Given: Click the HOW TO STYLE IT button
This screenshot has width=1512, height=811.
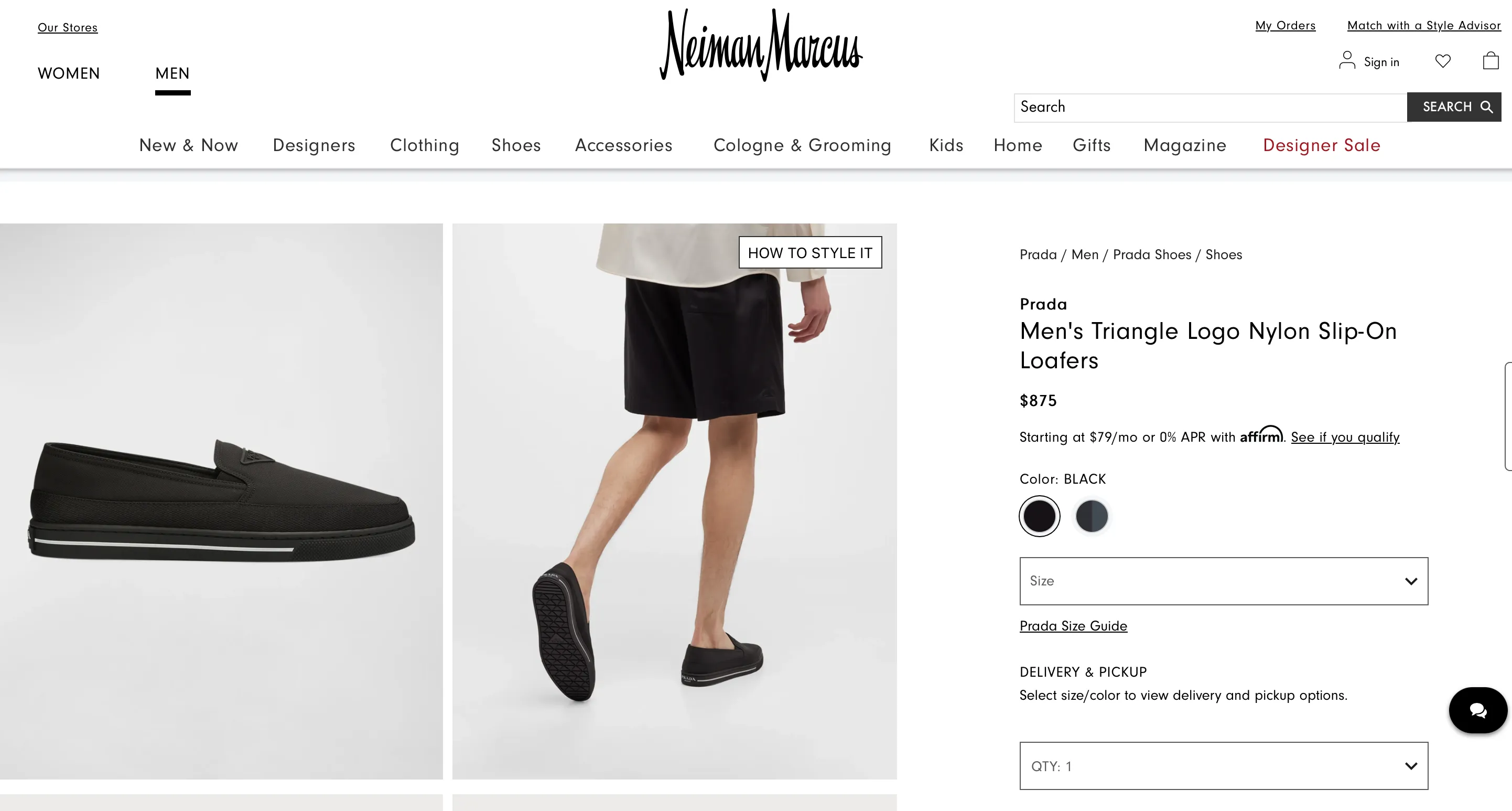Looking at the screenshot, I should 810,252.
